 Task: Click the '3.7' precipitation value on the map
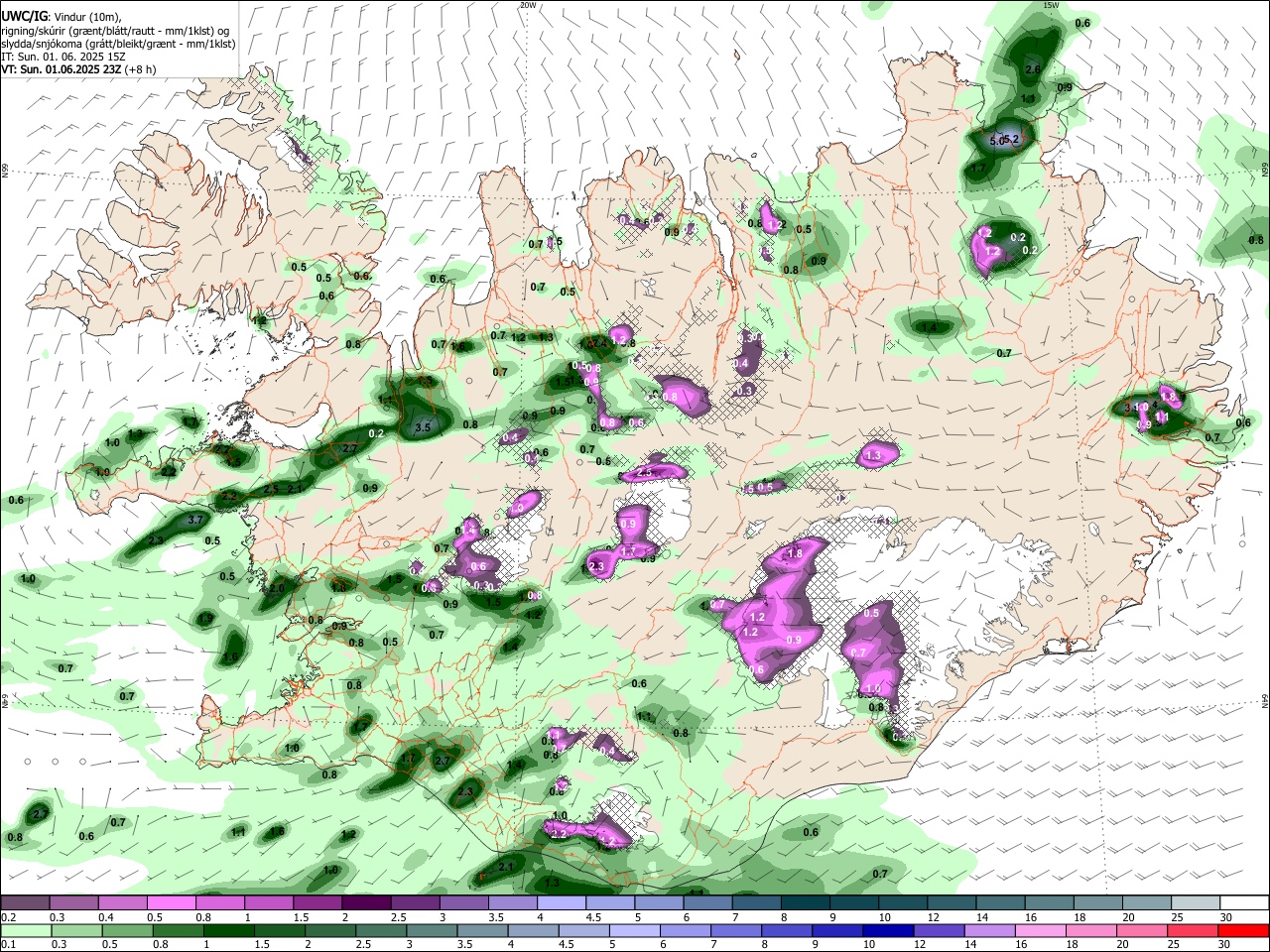(195, 520)
